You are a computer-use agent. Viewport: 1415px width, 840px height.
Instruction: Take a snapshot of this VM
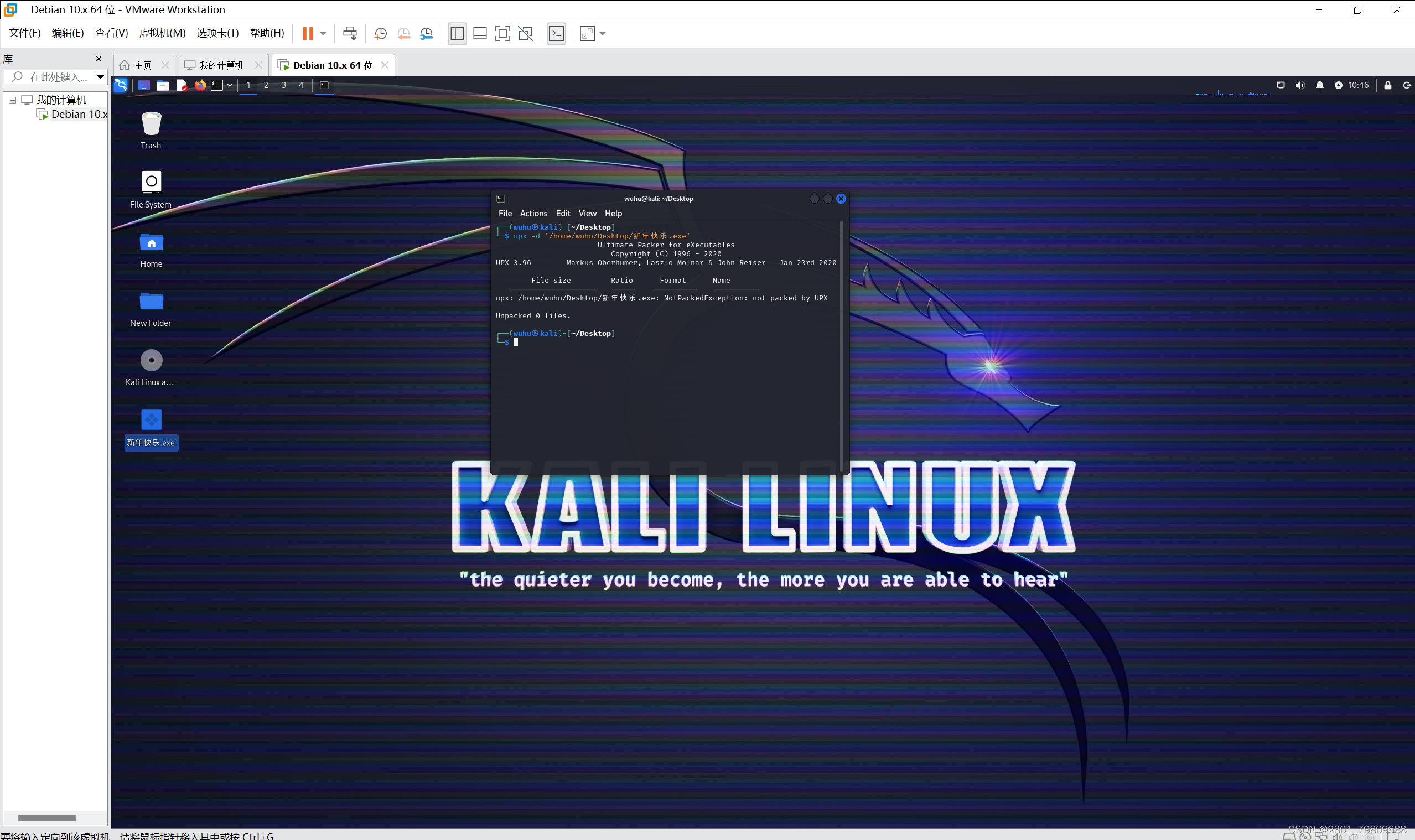coord(380,33)
